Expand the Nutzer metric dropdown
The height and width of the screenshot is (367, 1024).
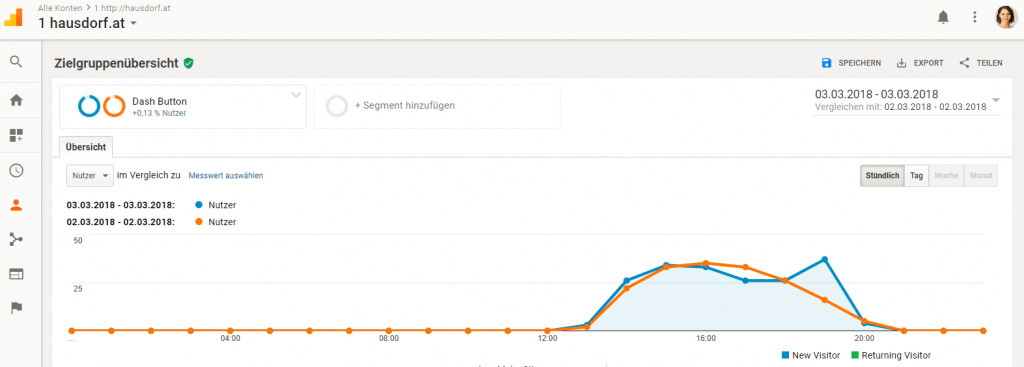point(90,176)
